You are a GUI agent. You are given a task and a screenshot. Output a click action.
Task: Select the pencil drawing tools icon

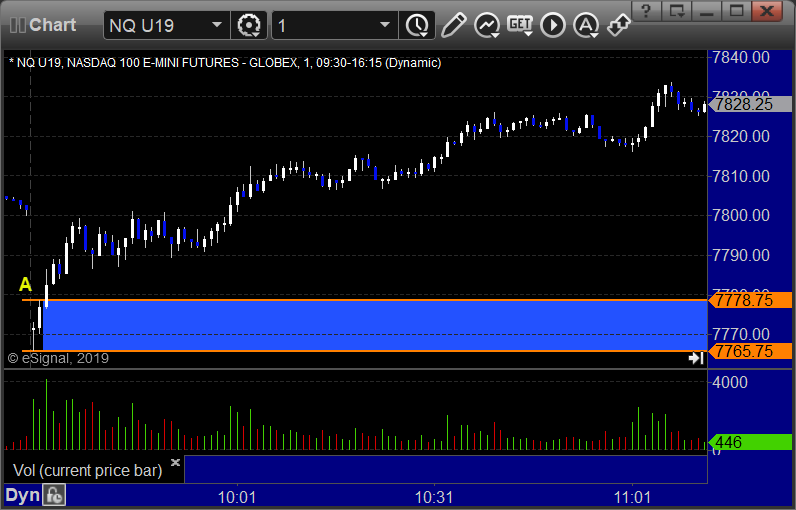453,25
